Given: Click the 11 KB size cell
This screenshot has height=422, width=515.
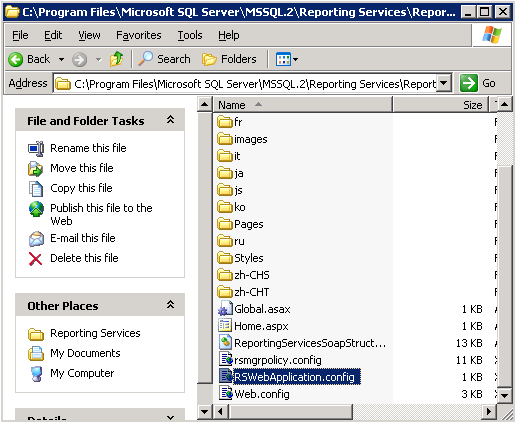Looking at the screenshot, I should 469,360.
